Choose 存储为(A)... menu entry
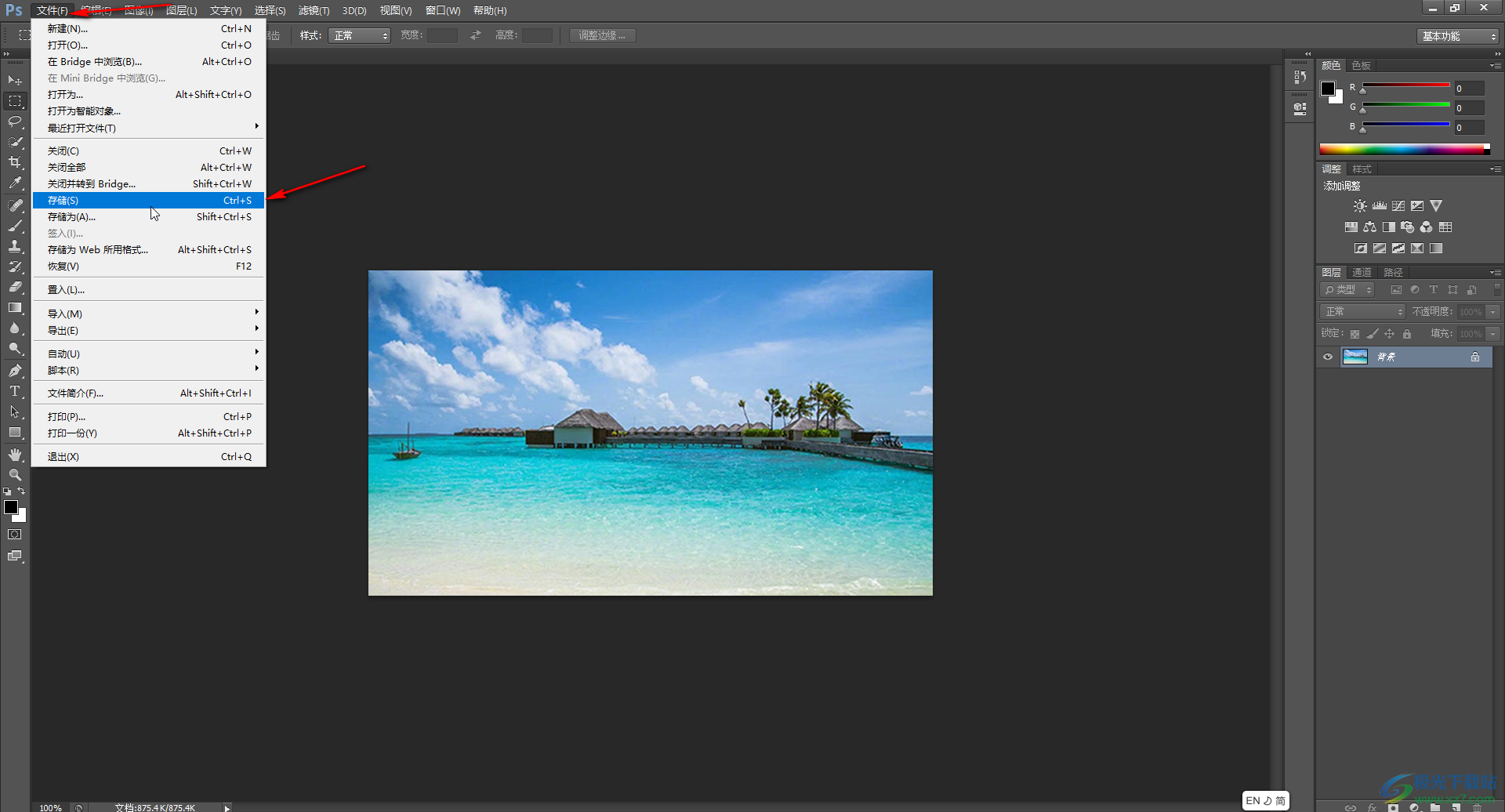 click(x=149, y=217)
